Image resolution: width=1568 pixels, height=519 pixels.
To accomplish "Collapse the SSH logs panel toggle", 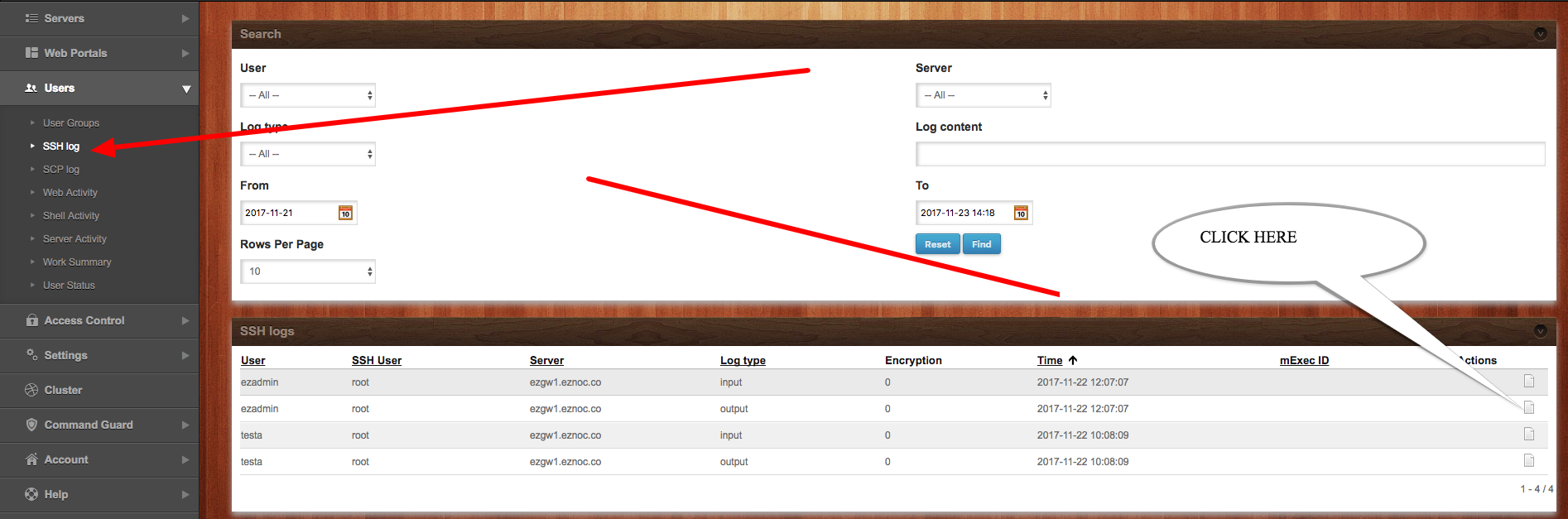I will (x=1540, y=331).
